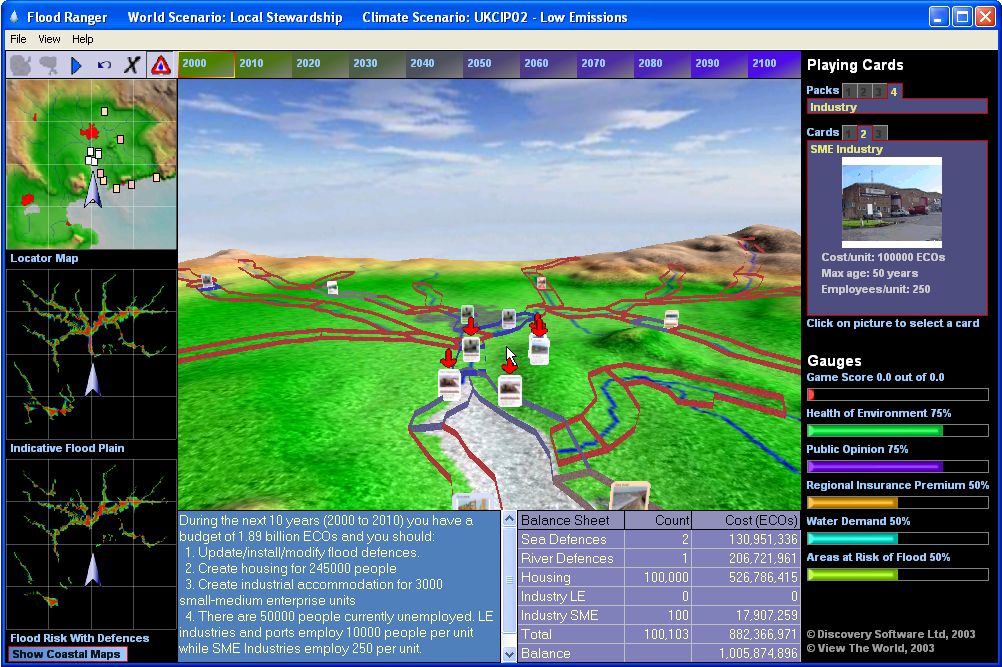
Task: Select the SME Industry card picture
Action: 891,203
